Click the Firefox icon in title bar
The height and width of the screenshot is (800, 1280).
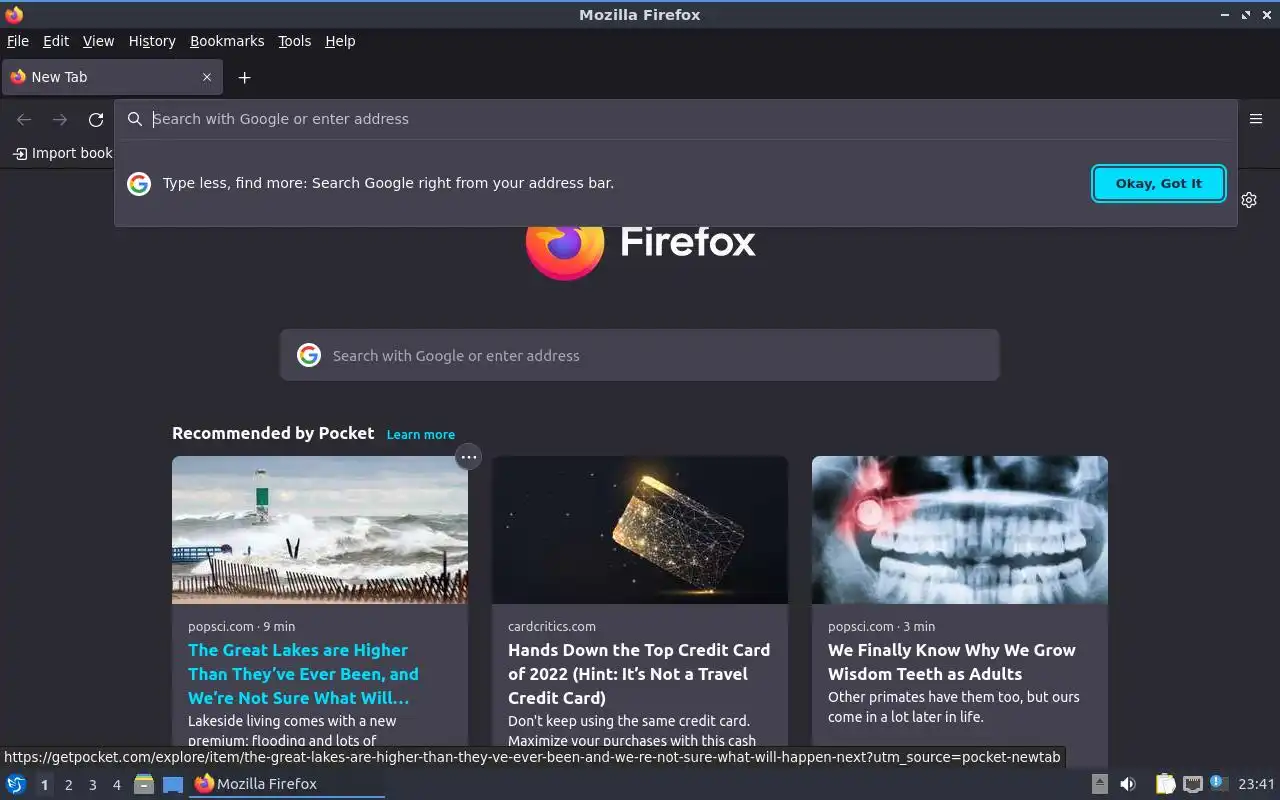coord(14,14)
